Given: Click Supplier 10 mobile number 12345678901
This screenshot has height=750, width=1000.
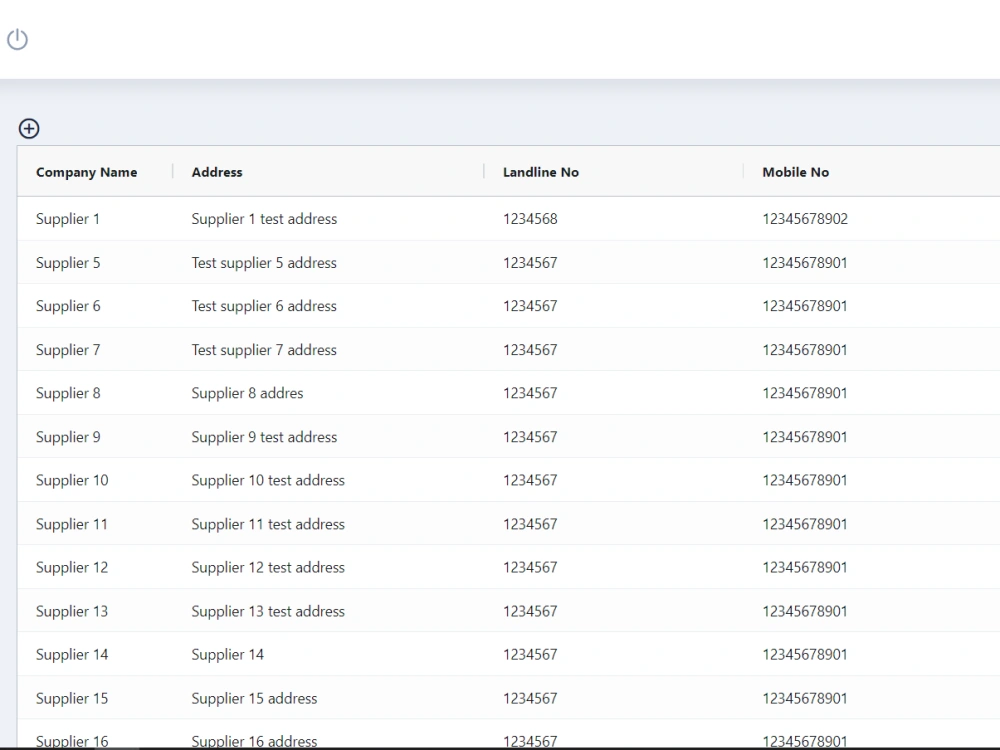Looking at the screenshot, I should pyautogui.click(x=805, y=480).
